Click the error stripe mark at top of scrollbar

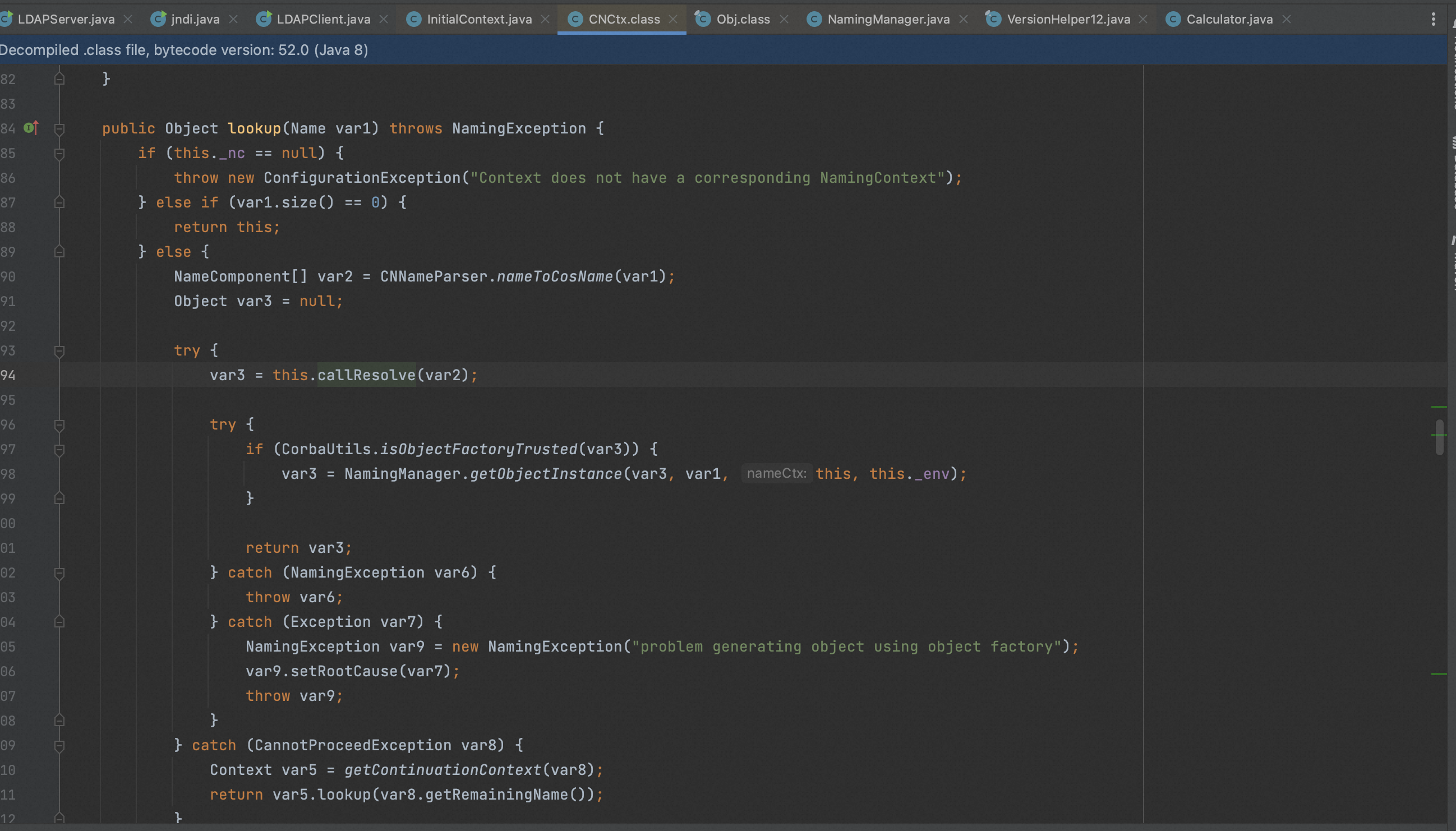point(1439,407)
